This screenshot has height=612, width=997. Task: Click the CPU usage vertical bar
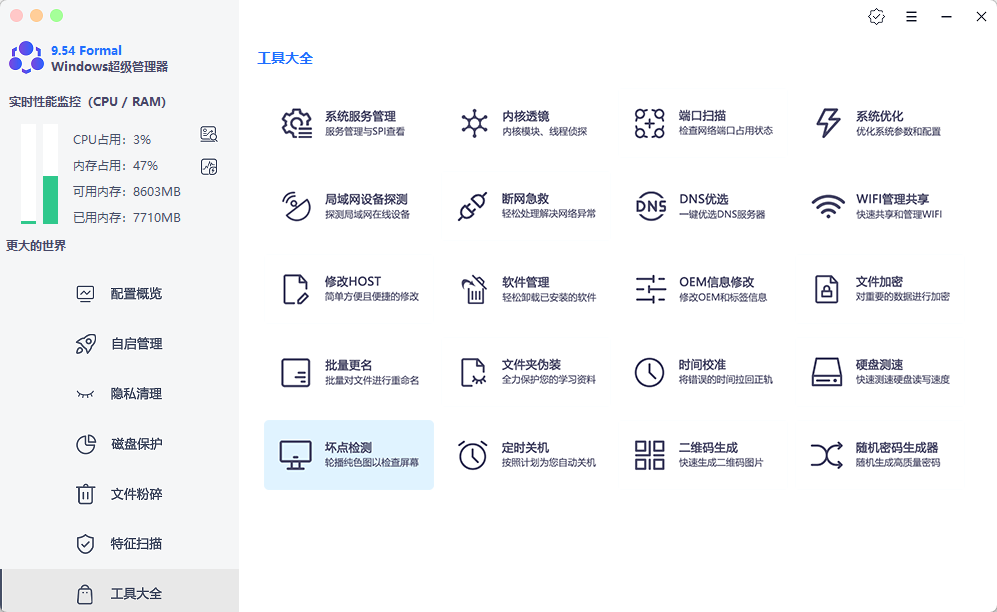[x=28, y=173]
